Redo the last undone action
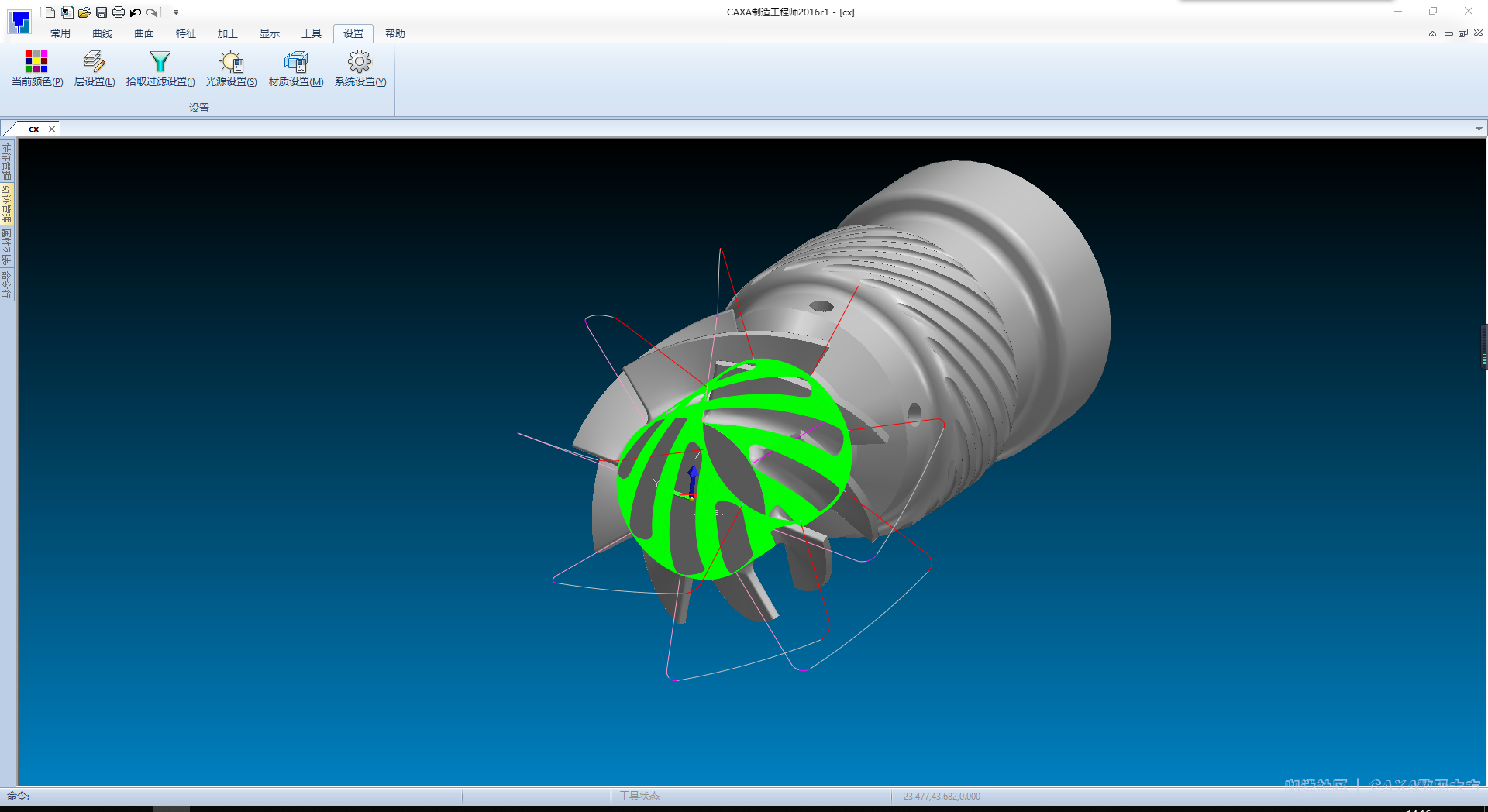The height and width of the screenshot is (812, 1488). 153,12
